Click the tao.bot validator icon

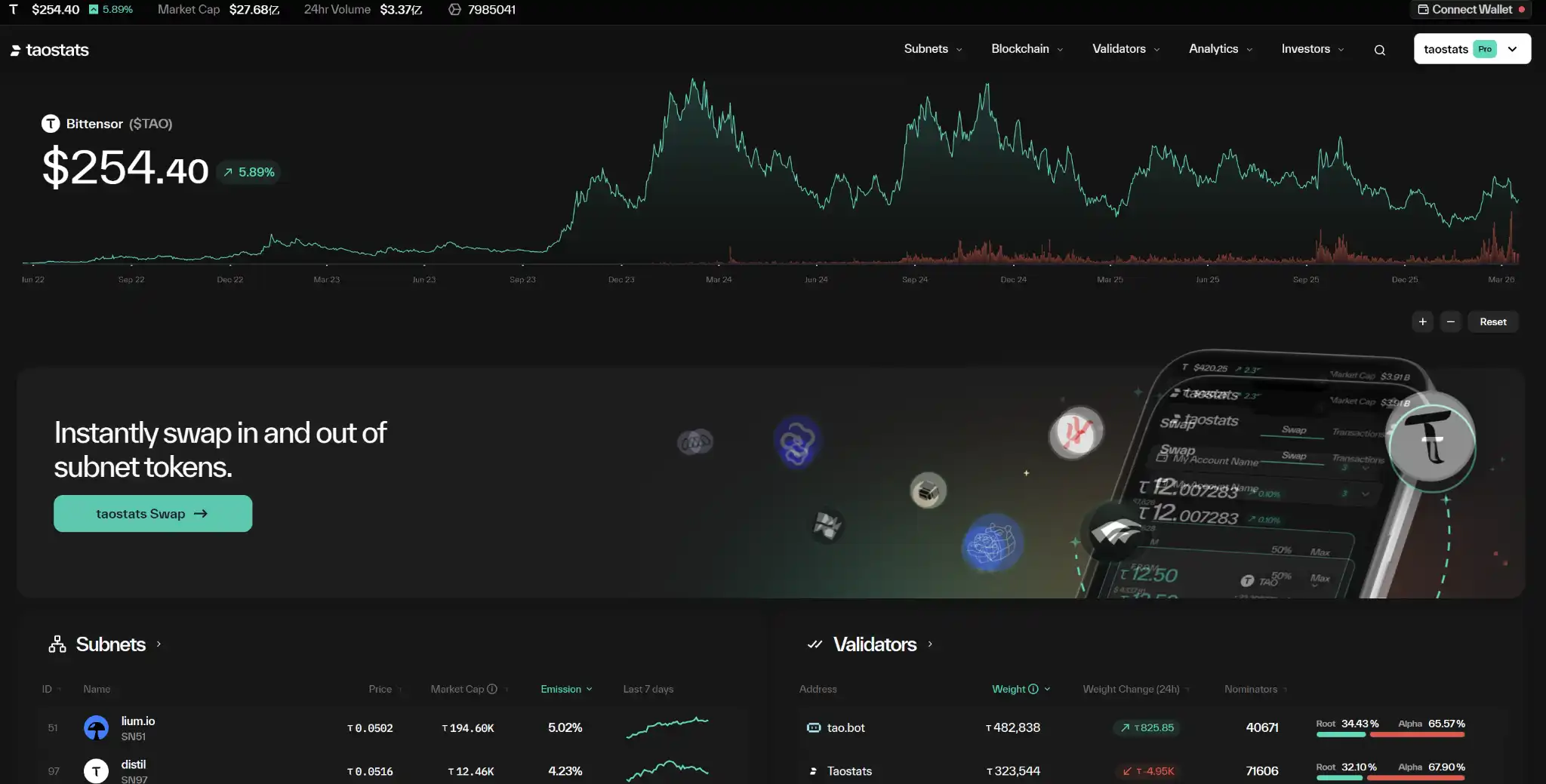point(815,727)
